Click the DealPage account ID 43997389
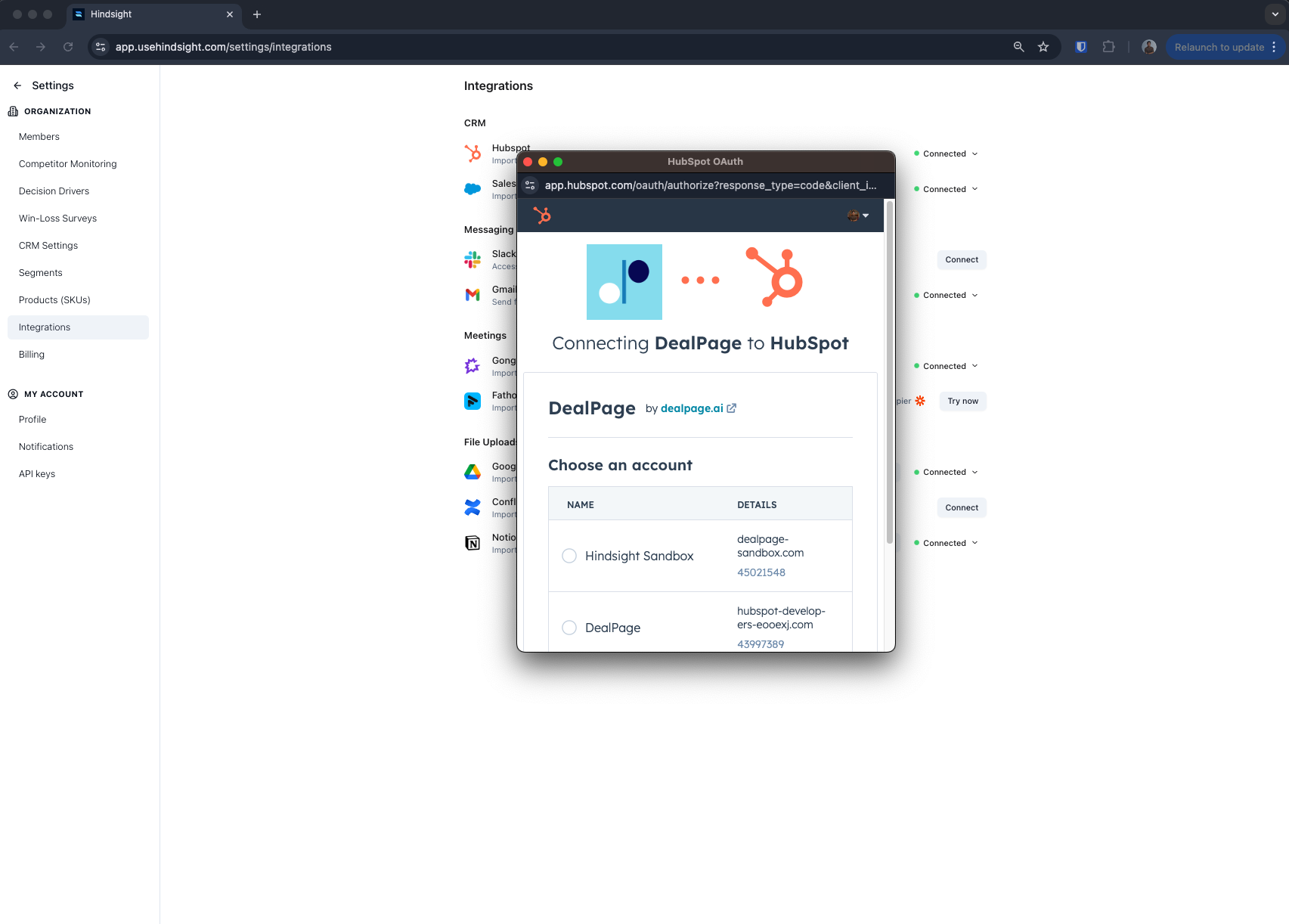The image size is (1289, 924). click(x=761, y=644)
